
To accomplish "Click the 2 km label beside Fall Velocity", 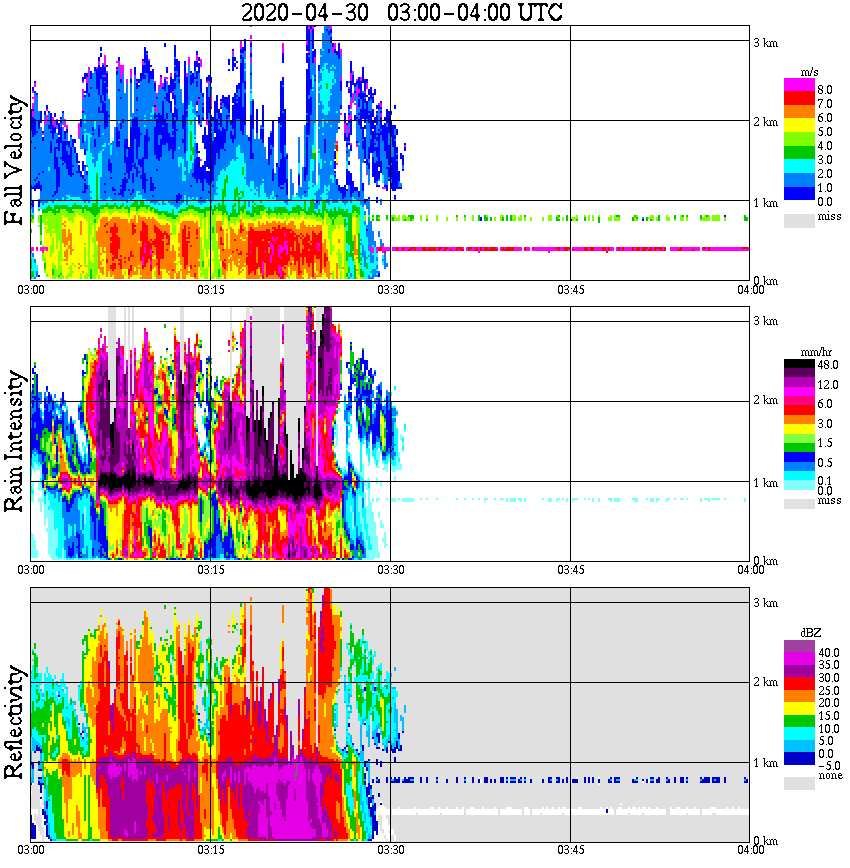I will [766, 122].
